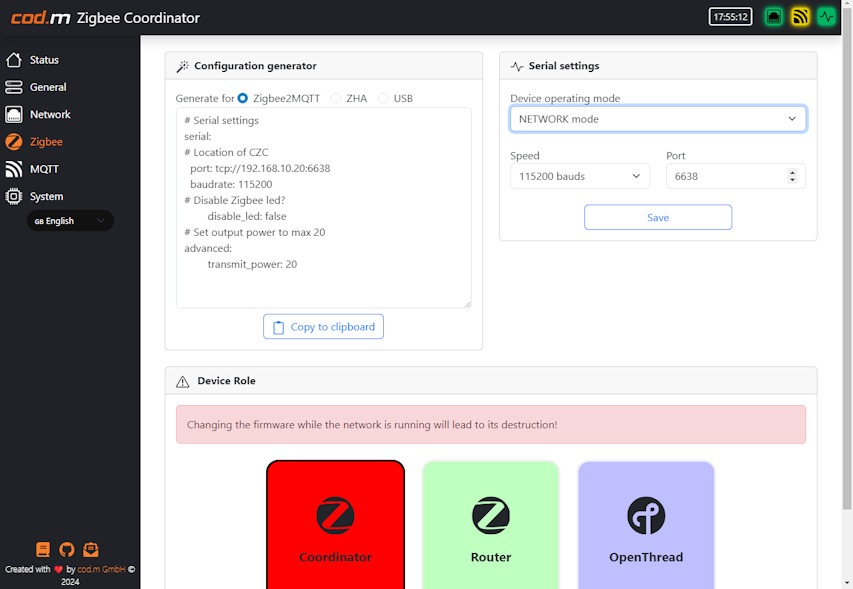
Task: Click the 'Configuration generator' heading
Action: pos(255,66)
